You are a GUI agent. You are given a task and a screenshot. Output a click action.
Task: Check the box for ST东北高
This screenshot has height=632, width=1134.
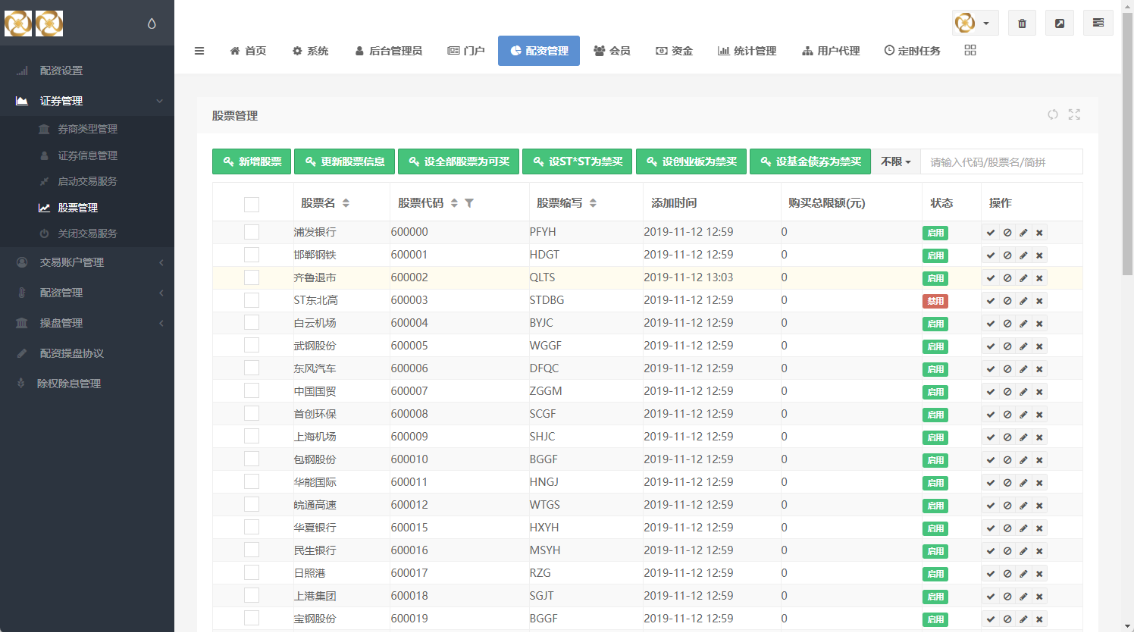coord(251,300)
